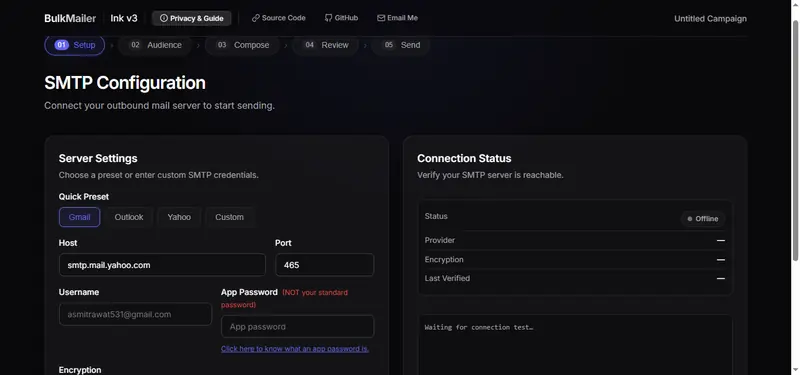This screenshot has height=375, width=800.
Task: Choose the Gmail quick preset
Action: 80,217
